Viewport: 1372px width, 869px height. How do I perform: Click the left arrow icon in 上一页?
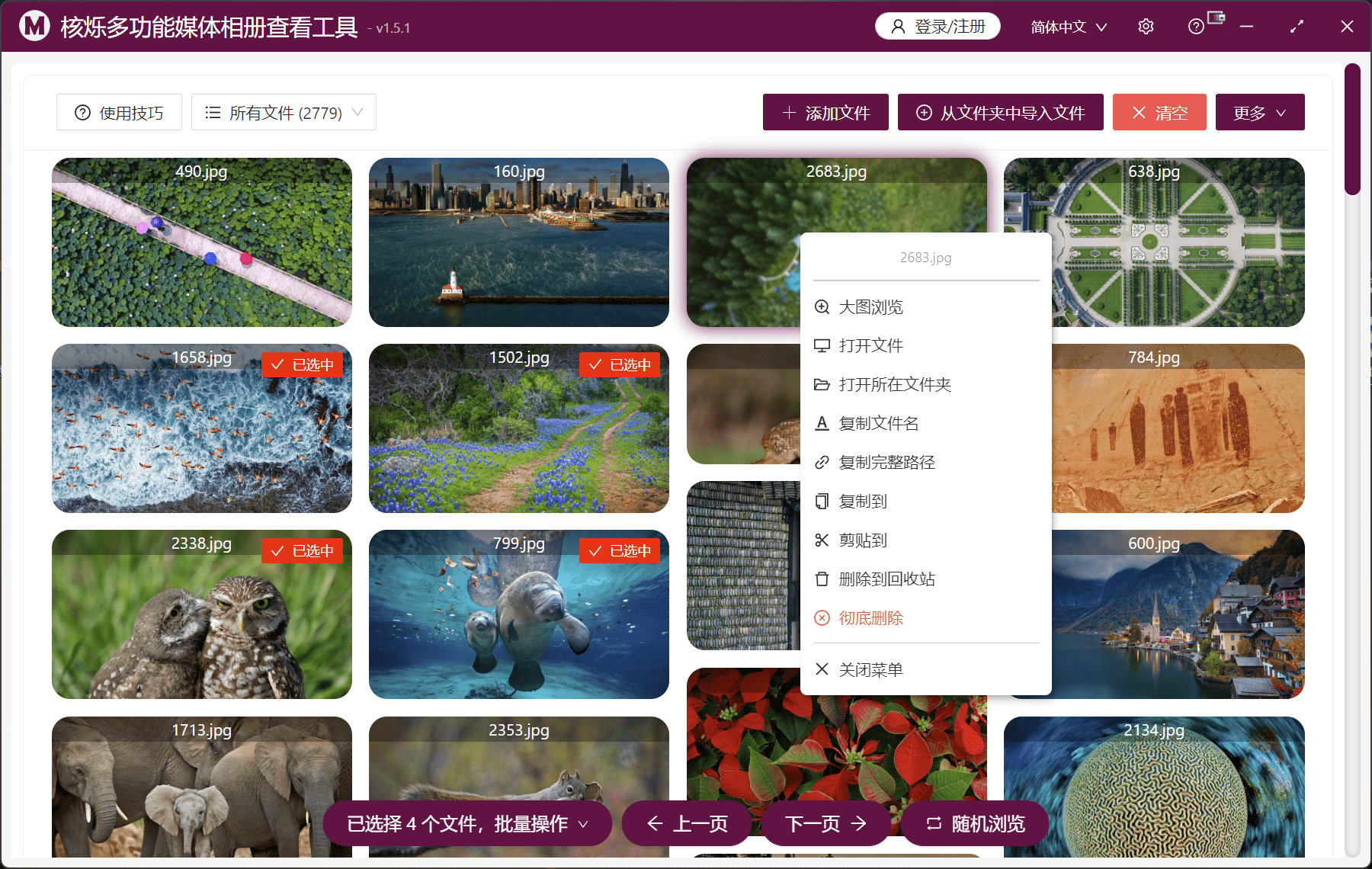tap(655, 823)
